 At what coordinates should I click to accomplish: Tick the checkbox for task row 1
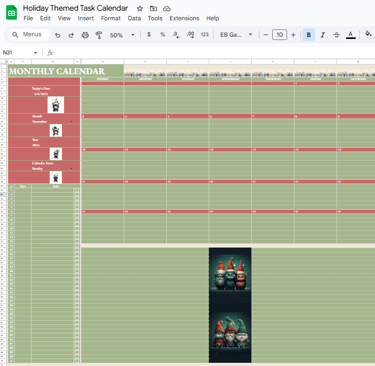click(77, 190)
